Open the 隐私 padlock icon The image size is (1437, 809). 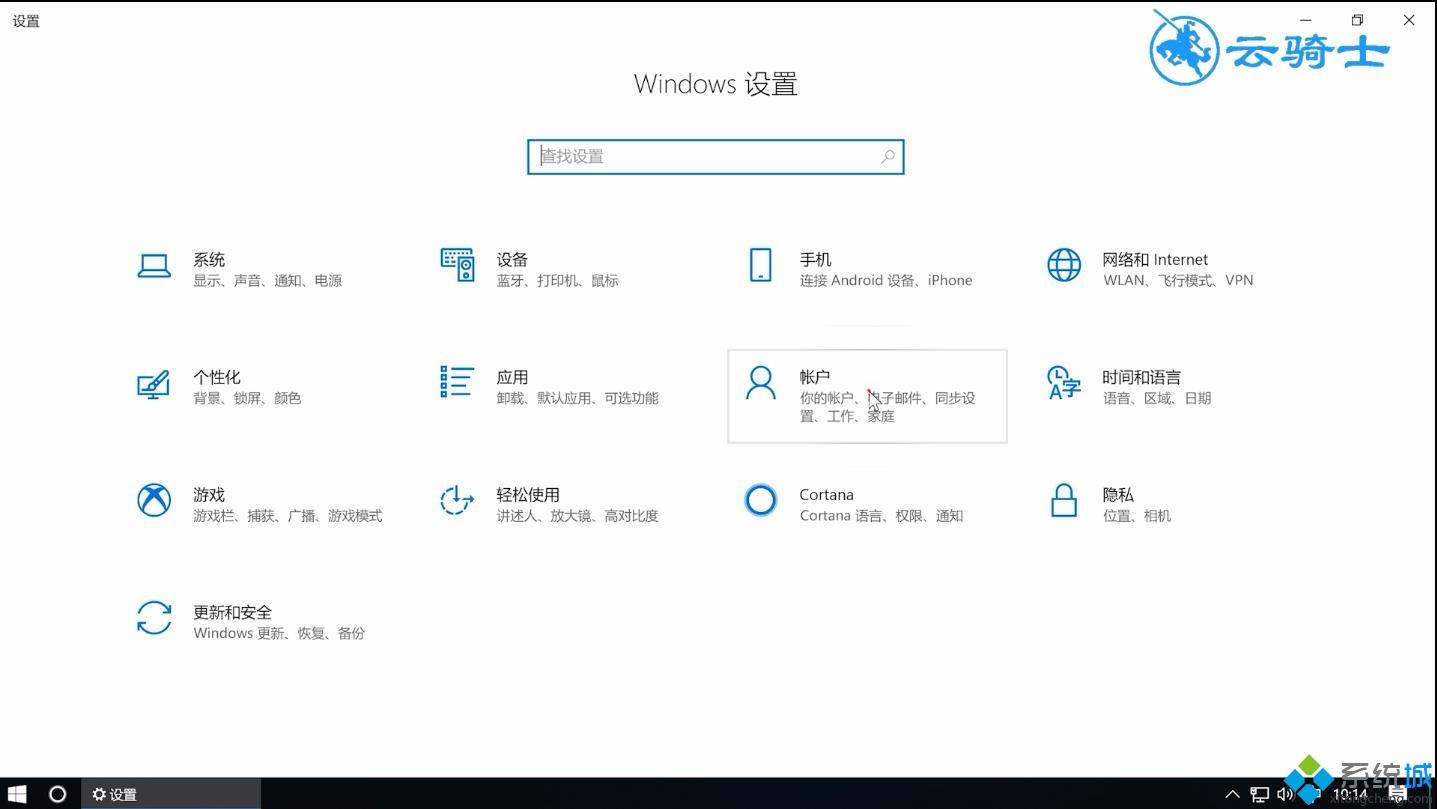coord(1064,500)
